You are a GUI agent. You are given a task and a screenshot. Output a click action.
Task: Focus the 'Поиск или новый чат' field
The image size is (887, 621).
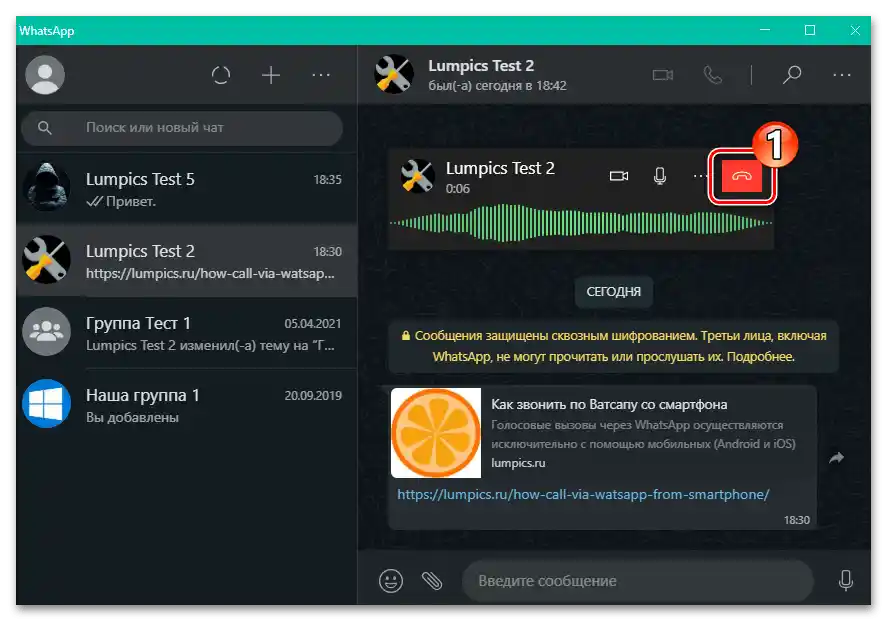pyautogui.click(x=182, y=128)
